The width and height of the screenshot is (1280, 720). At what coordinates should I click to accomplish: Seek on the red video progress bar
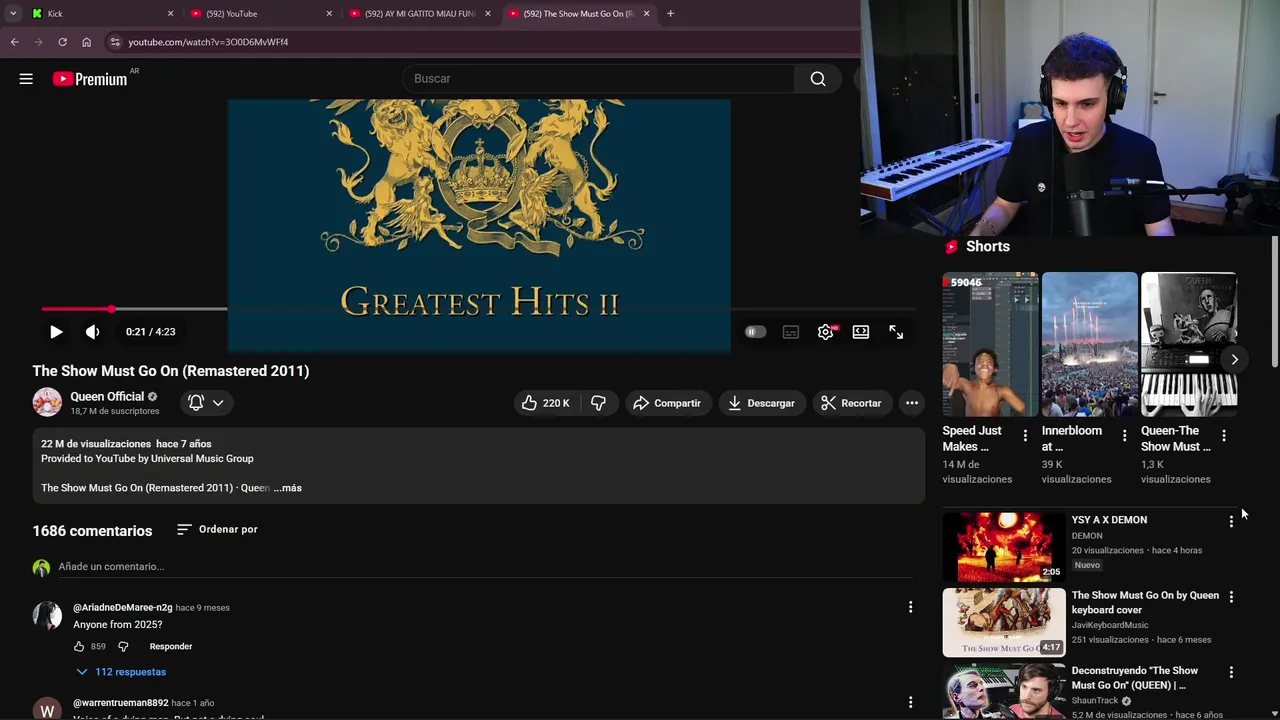(x=478, y=309)
